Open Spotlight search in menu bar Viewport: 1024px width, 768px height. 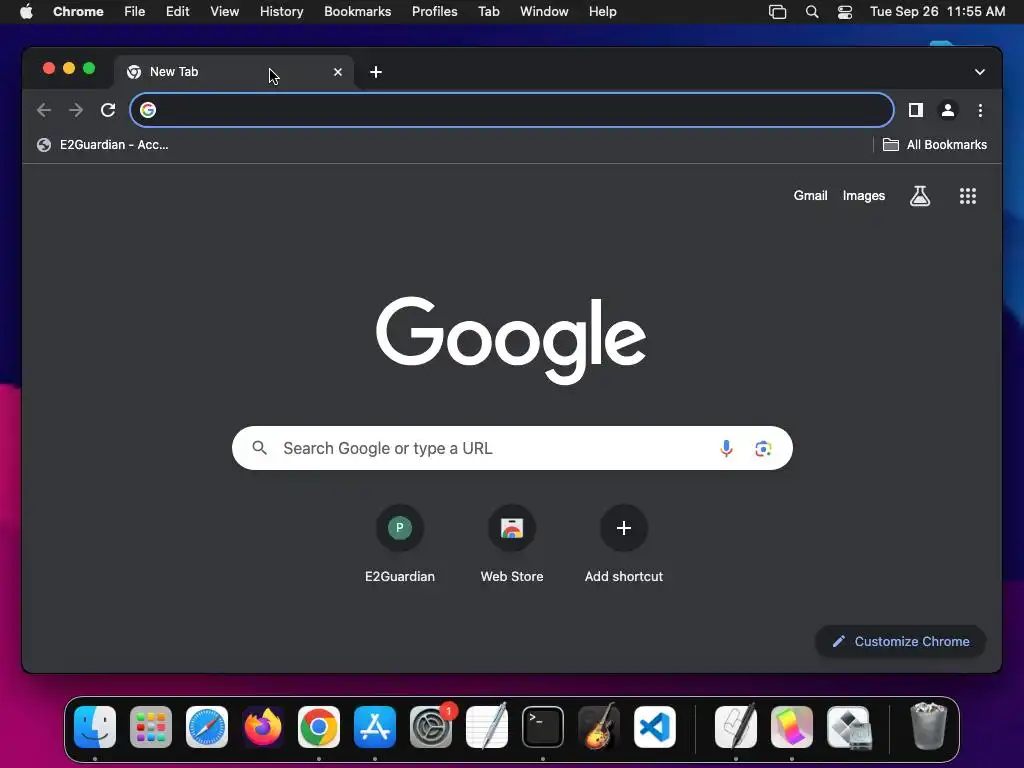[x=812, y=12]
